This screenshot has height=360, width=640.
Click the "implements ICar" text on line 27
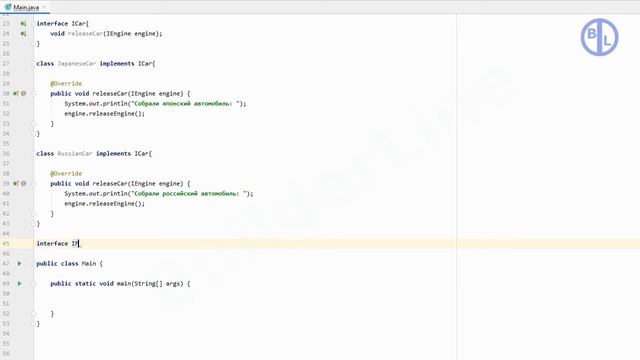click(126, 64)
